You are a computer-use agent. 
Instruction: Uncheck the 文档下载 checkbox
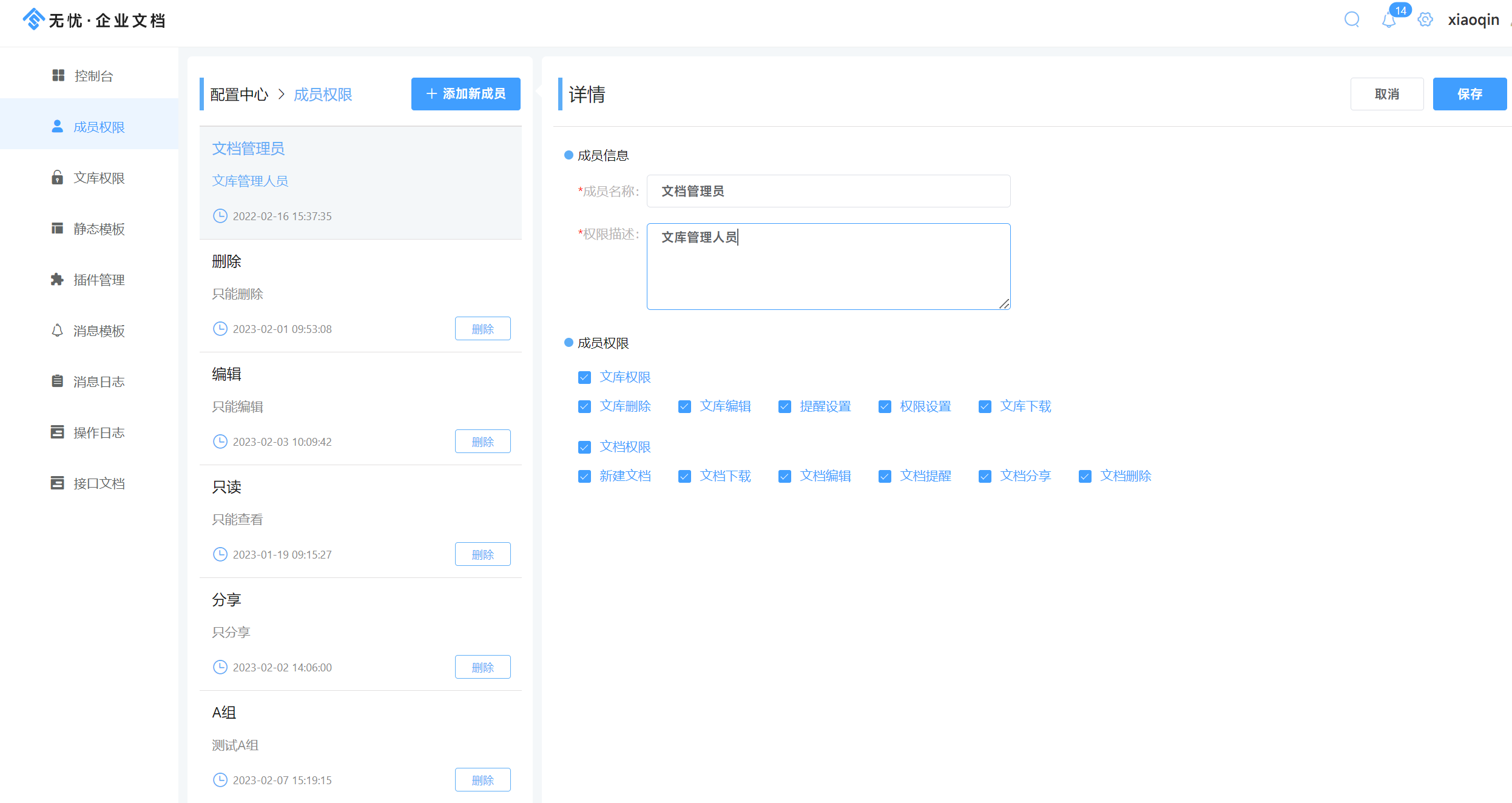(x=684, y=476)
